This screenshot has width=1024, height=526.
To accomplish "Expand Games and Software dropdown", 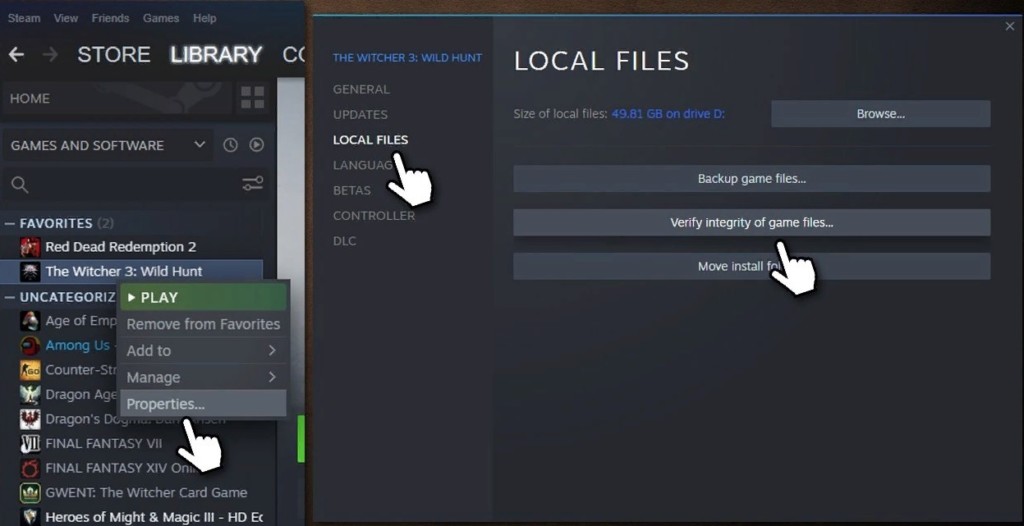I will pyautogui.click(x=108, y=145).
